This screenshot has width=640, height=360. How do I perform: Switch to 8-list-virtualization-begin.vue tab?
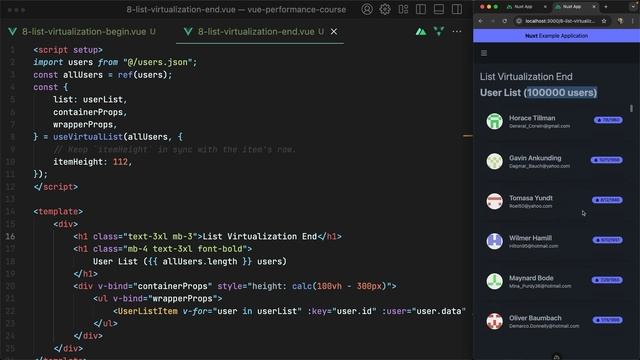[x=84, y=31]
